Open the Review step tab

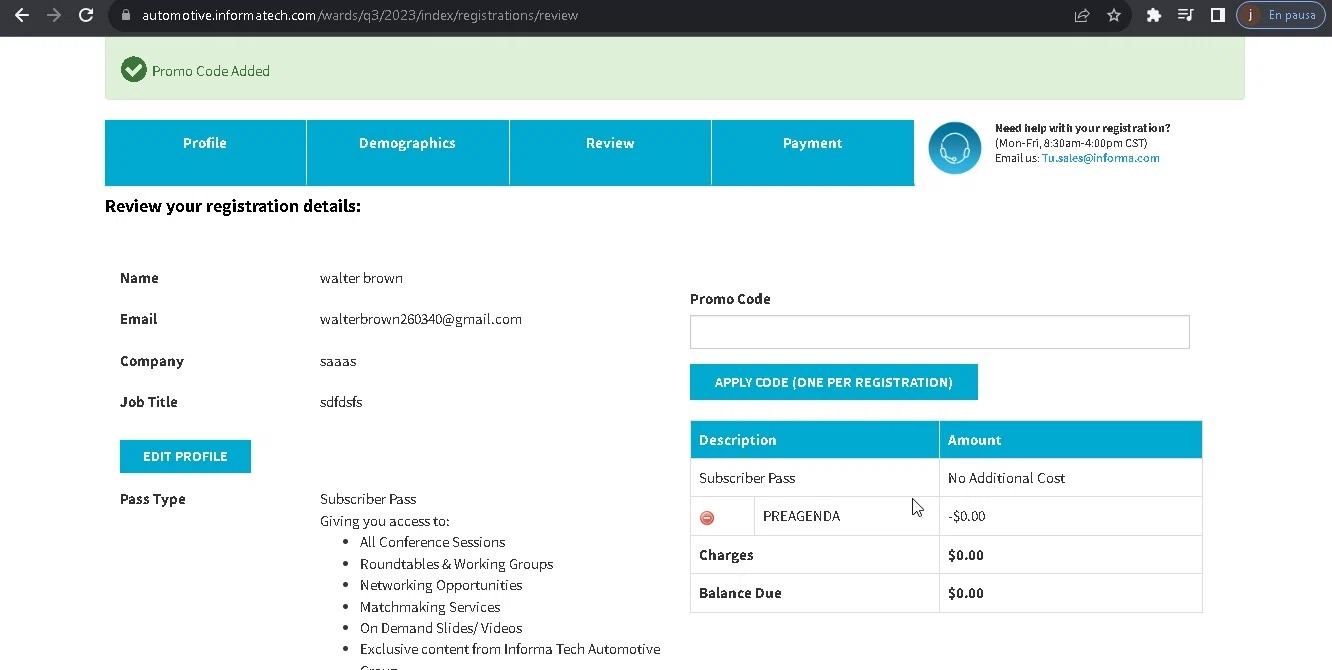click(x=610, y=152)
